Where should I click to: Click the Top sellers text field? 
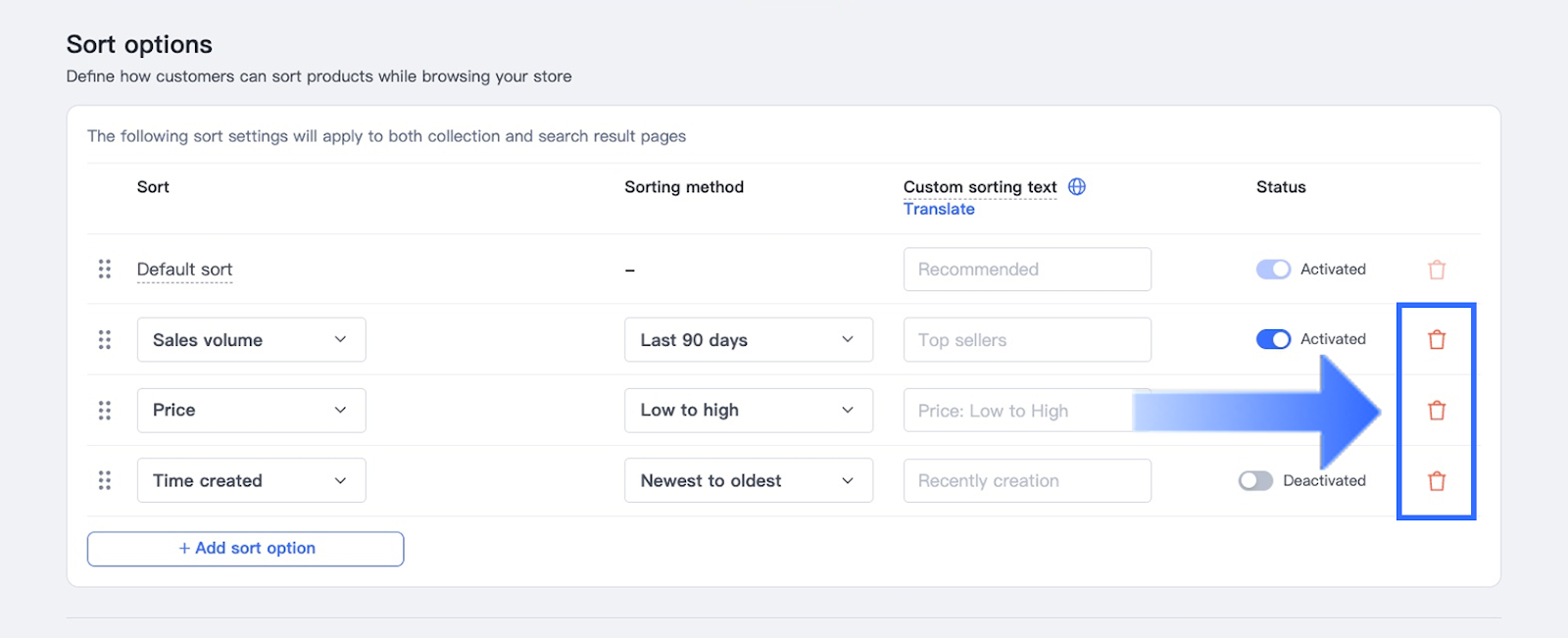coord(1027,340)
